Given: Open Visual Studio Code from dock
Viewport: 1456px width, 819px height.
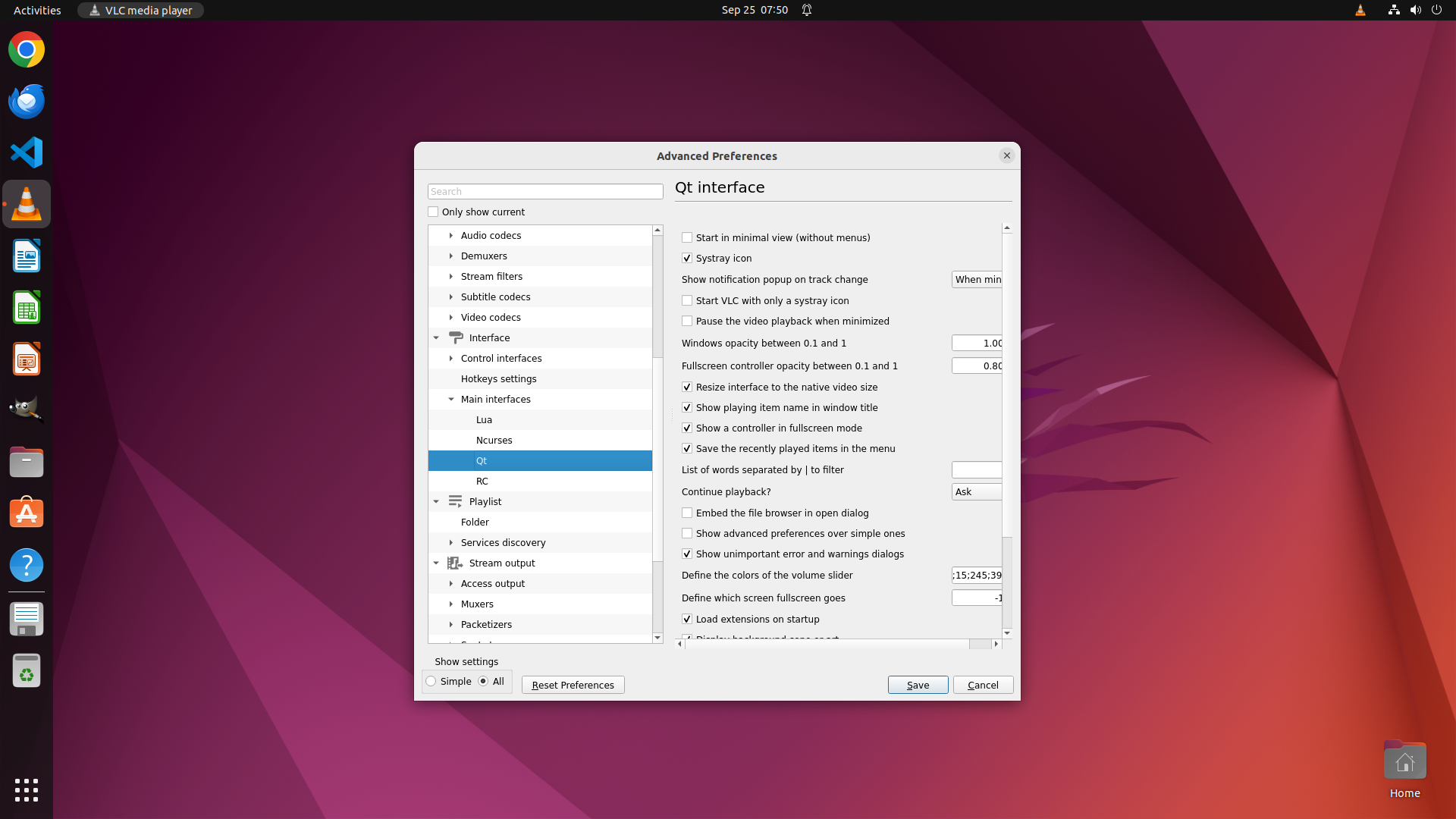Looking at the screenshot, I should click(x=27, y=152).
